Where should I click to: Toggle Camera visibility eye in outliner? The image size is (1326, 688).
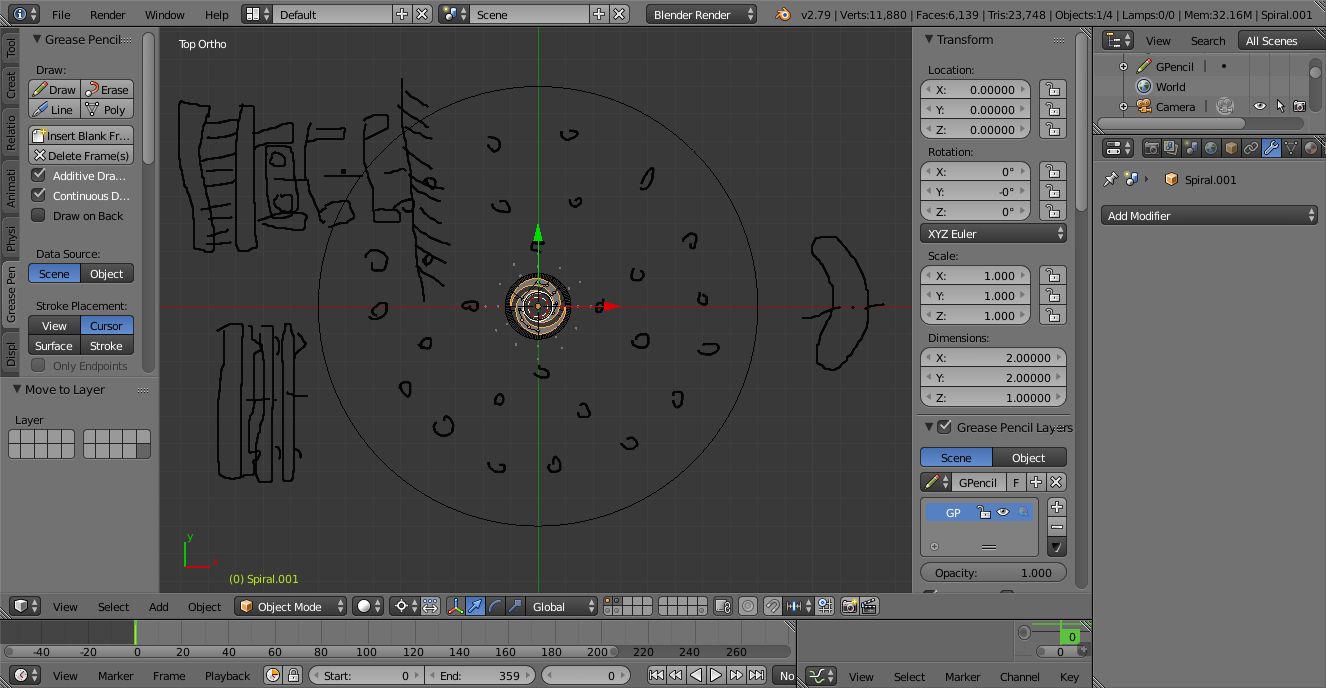point(1260,106)
